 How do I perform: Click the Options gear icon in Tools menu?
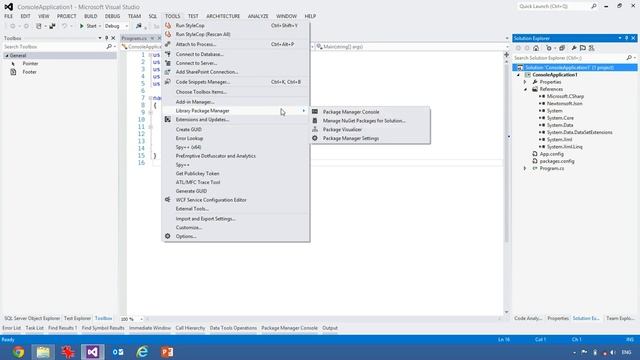point(168,236)
